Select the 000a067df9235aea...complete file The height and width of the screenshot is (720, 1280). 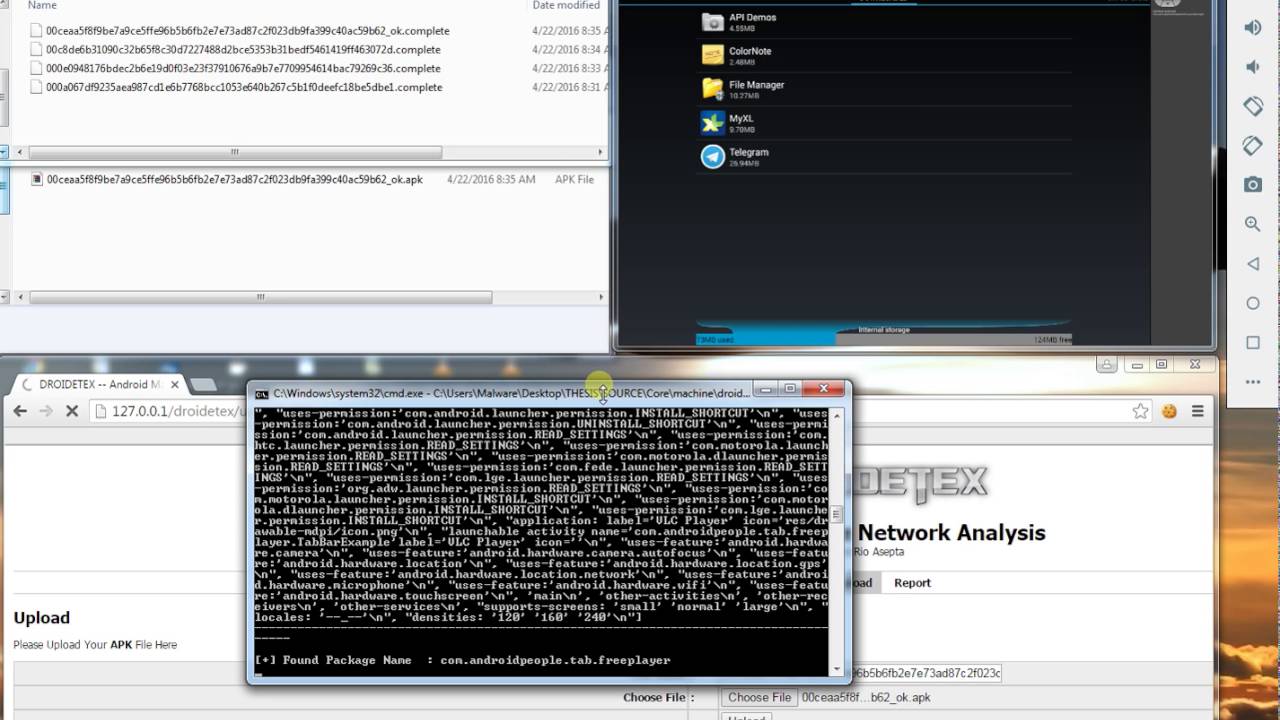click(244, 87)
